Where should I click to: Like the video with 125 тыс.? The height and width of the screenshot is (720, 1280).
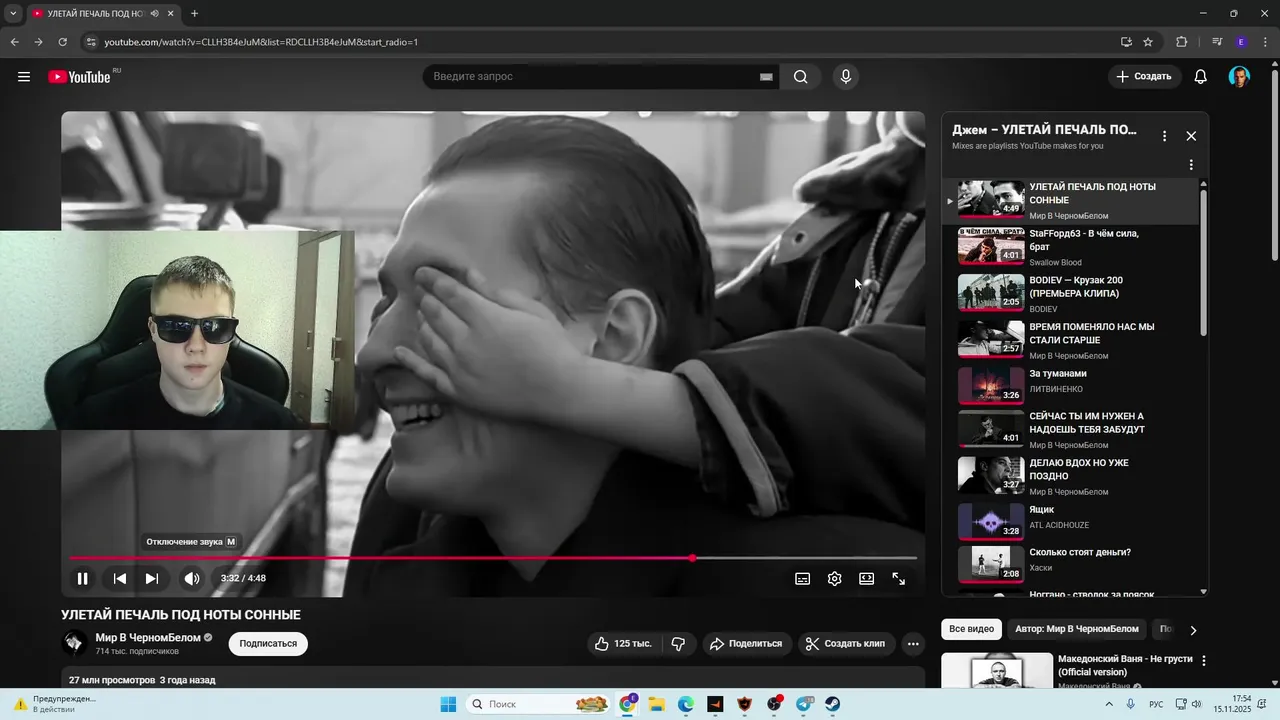[623, 644]
